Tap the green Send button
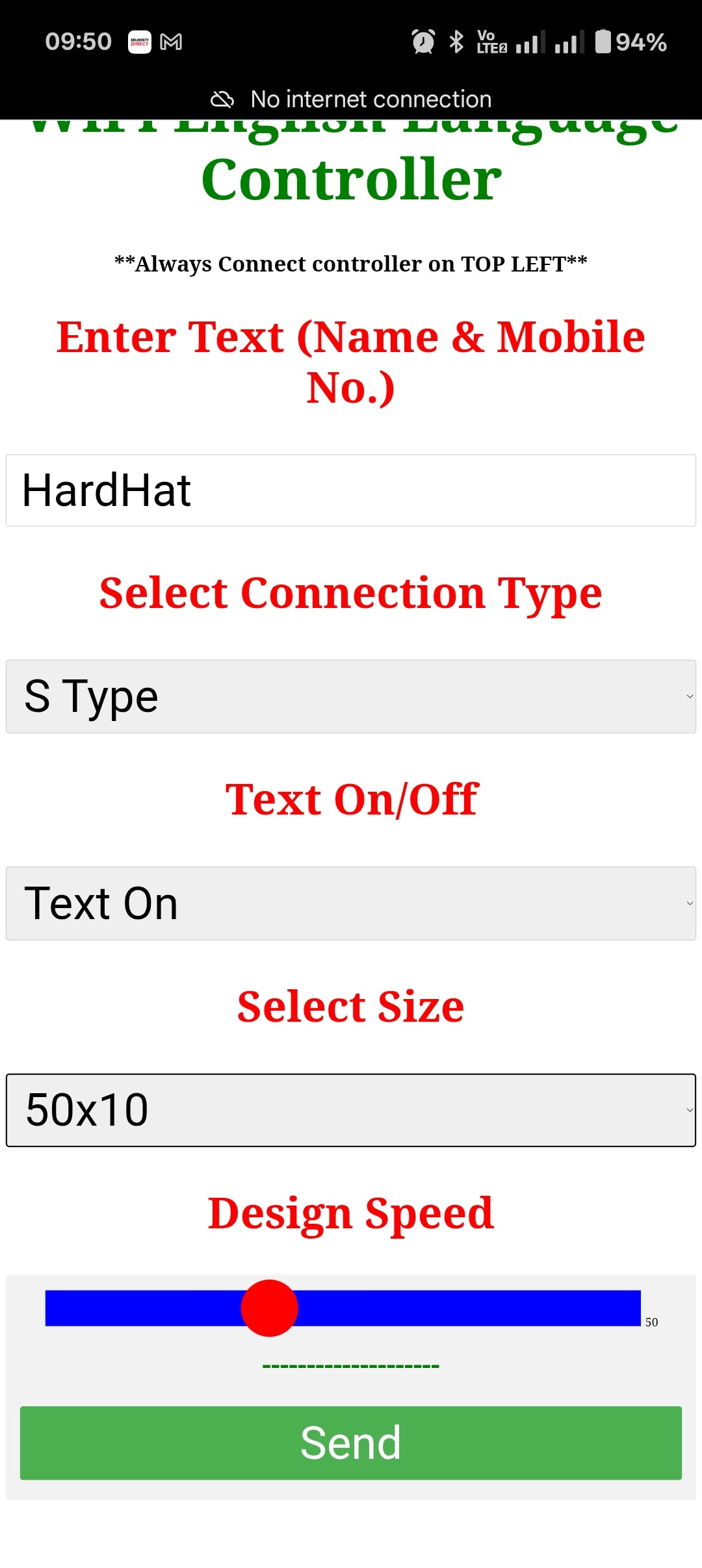Image resolution: width=702 pixels, height=1568 pixels. click(351, 1442)
